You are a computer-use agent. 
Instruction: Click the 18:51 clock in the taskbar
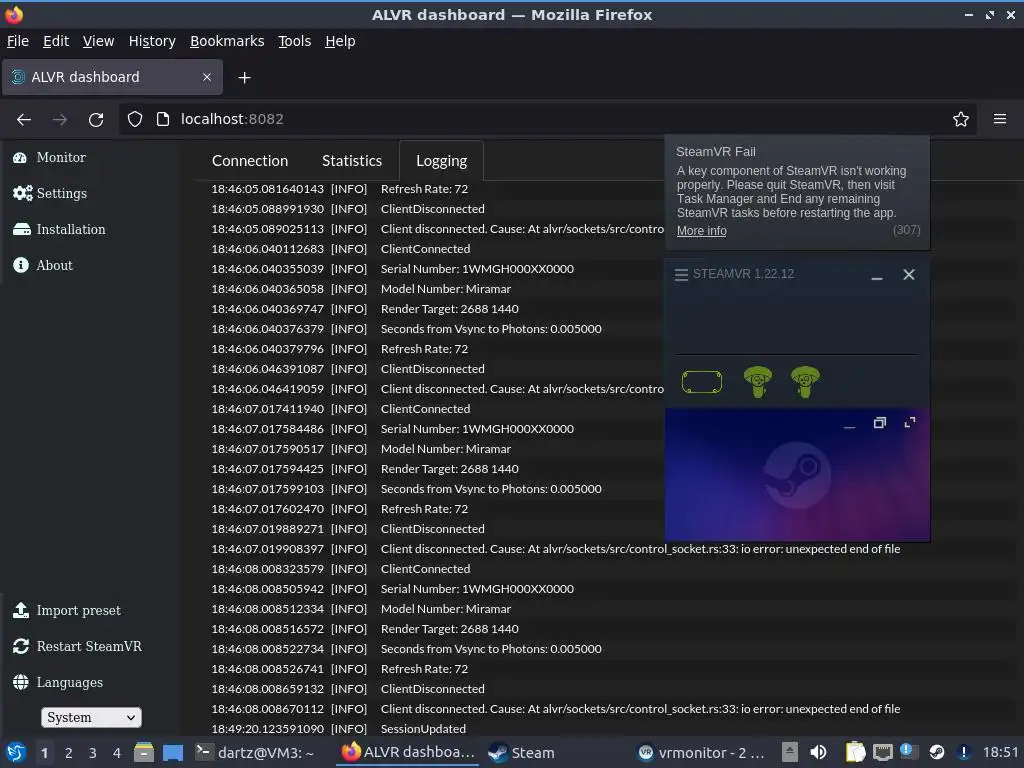pos(1000,752)
